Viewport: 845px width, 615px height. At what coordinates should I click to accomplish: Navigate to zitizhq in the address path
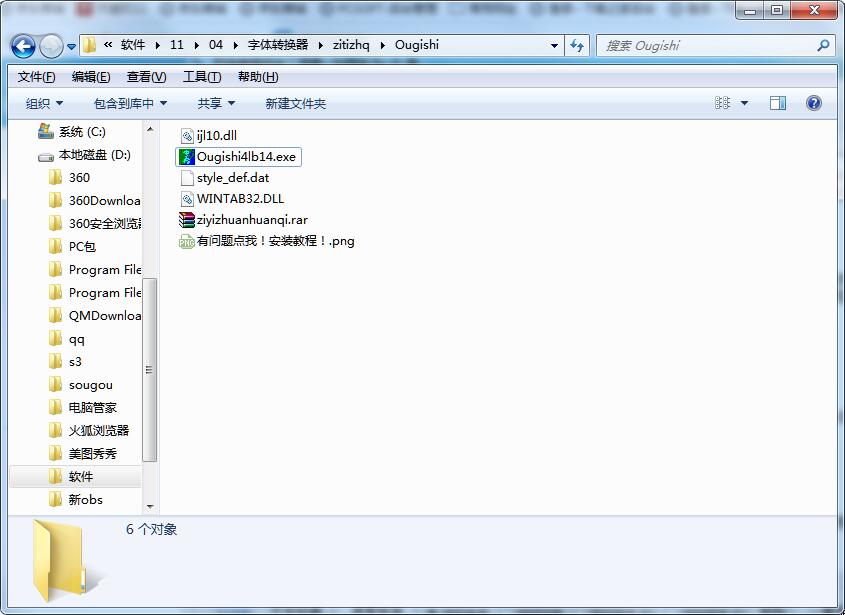(351, 45)
